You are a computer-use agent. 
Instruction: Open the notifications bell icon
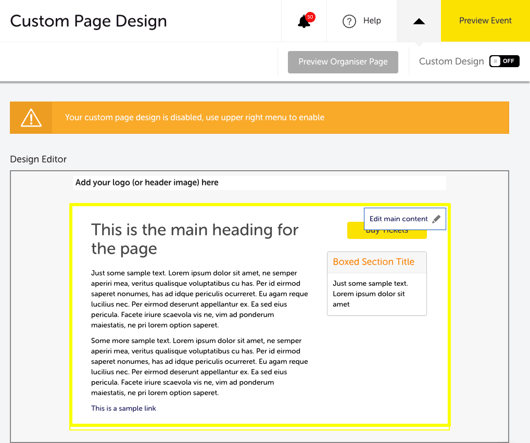(x=304, y=22)
